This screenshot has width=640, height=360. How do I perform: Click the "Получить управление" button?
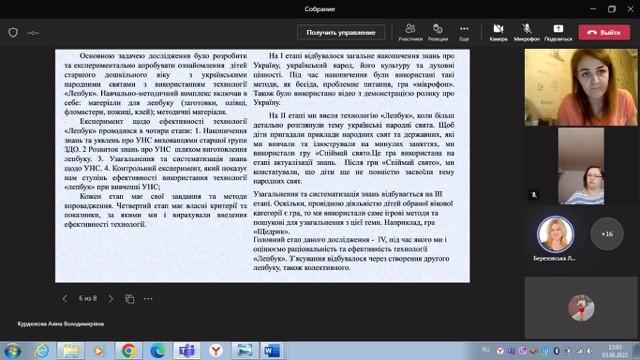(341, 32)
